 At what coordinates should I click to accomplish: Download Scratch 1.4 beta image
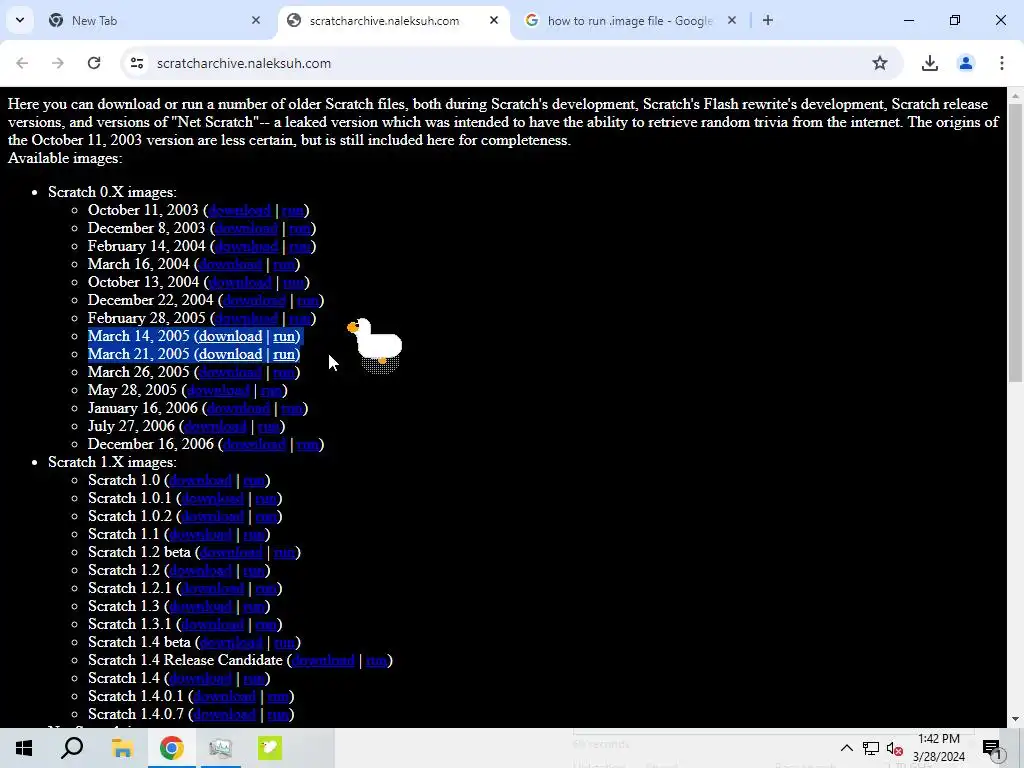coord(231,643)
